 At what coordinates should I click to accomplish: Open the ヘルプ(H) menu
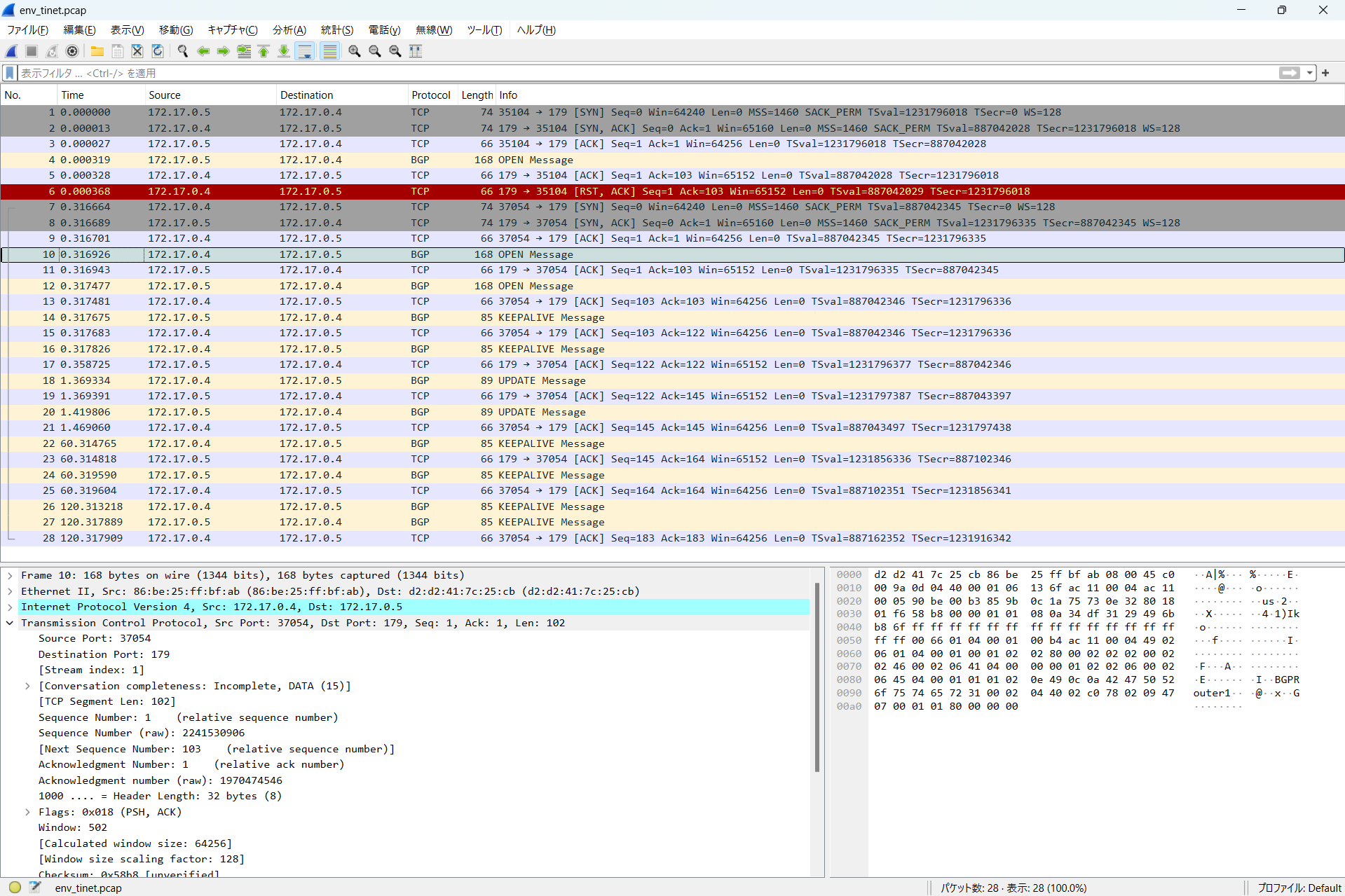[x=536, y=30]
